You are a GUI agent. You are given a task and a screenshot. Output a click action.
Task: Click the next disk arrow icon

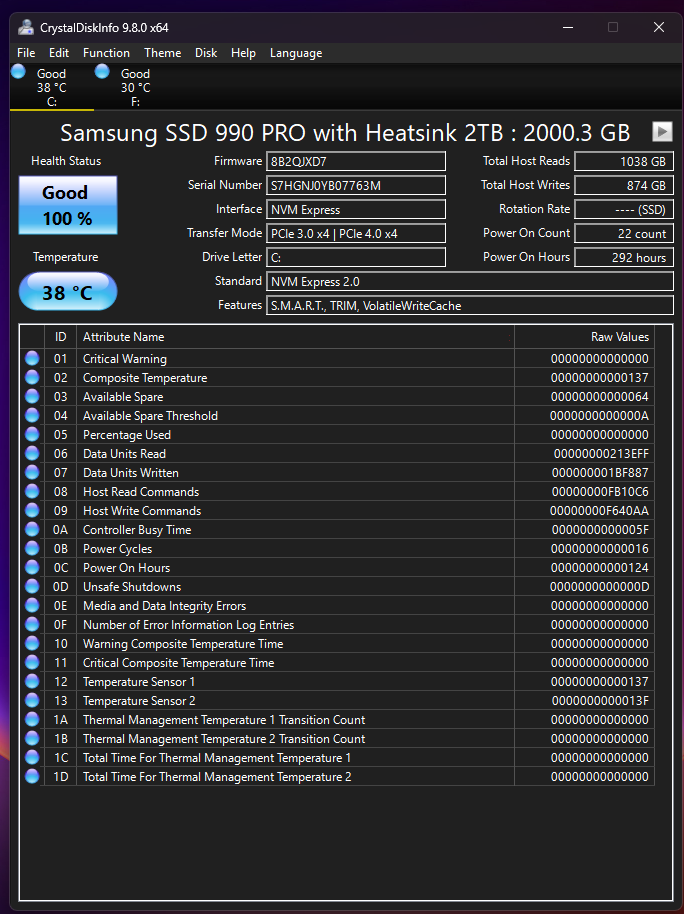[x=662, y=131]
